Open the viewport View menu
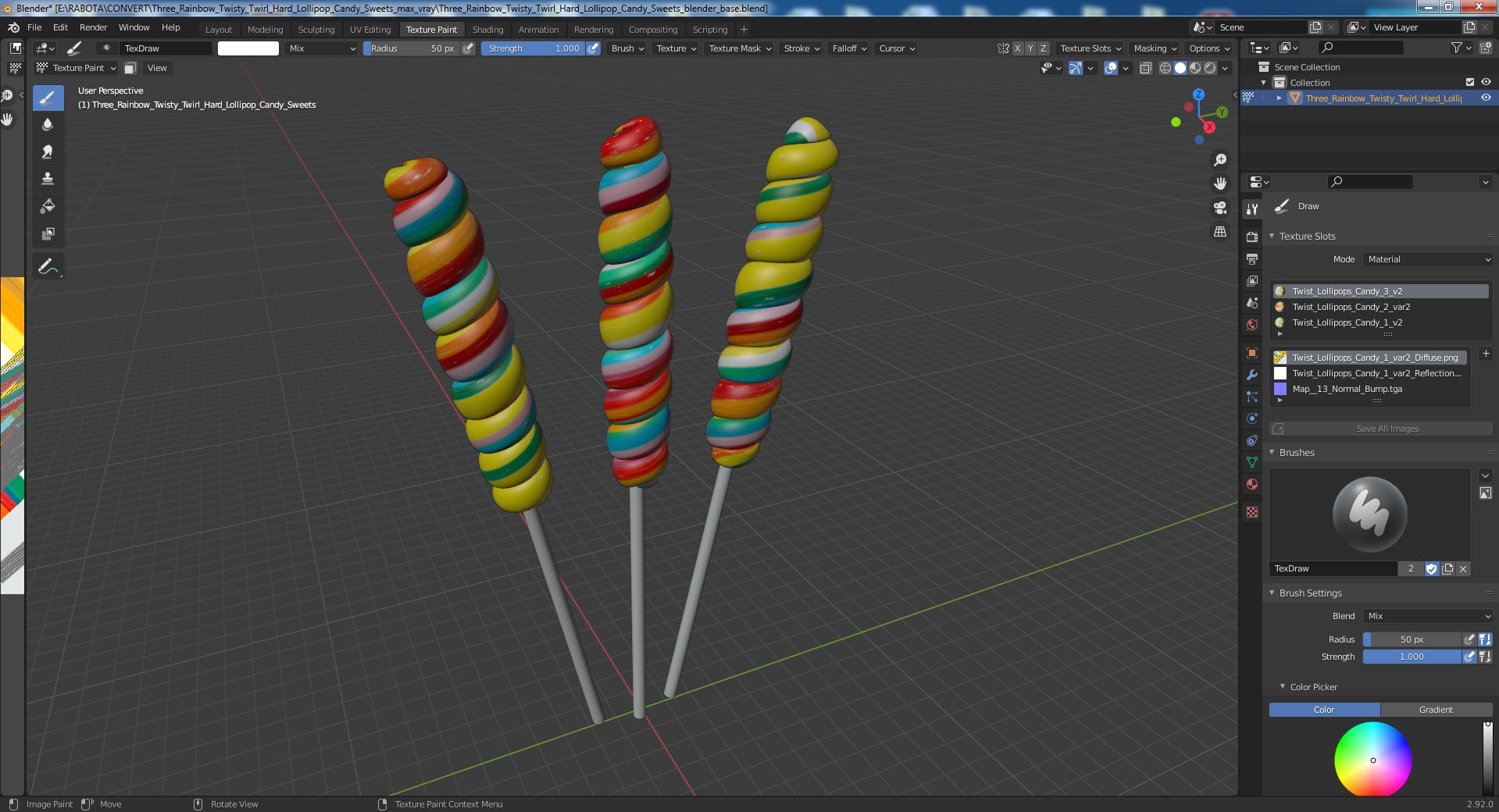The image size is (1499, 812). click(157, 68)
